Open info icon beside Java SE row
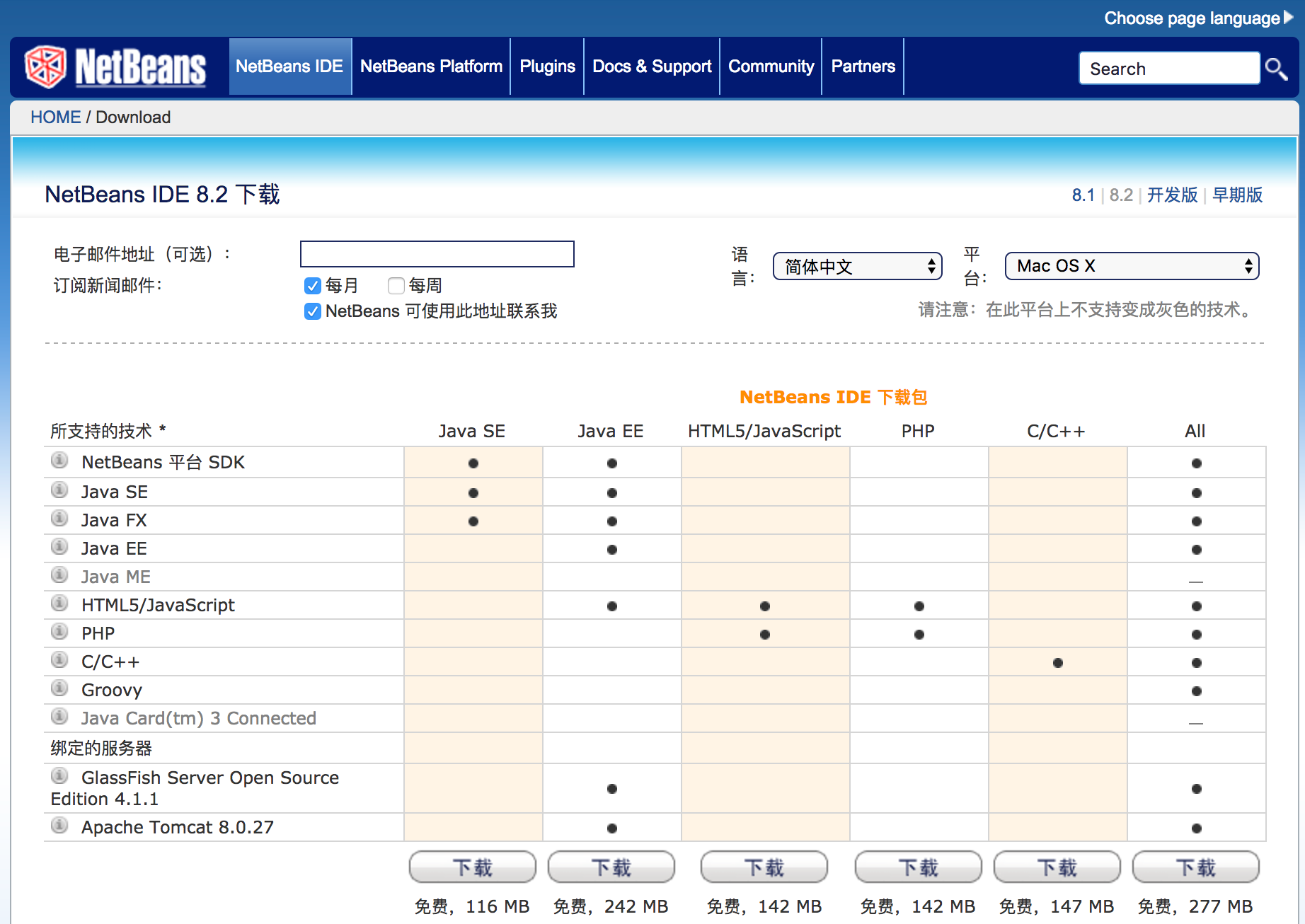Viewport: 1305px width, 924px height. (x=60, y=490)
